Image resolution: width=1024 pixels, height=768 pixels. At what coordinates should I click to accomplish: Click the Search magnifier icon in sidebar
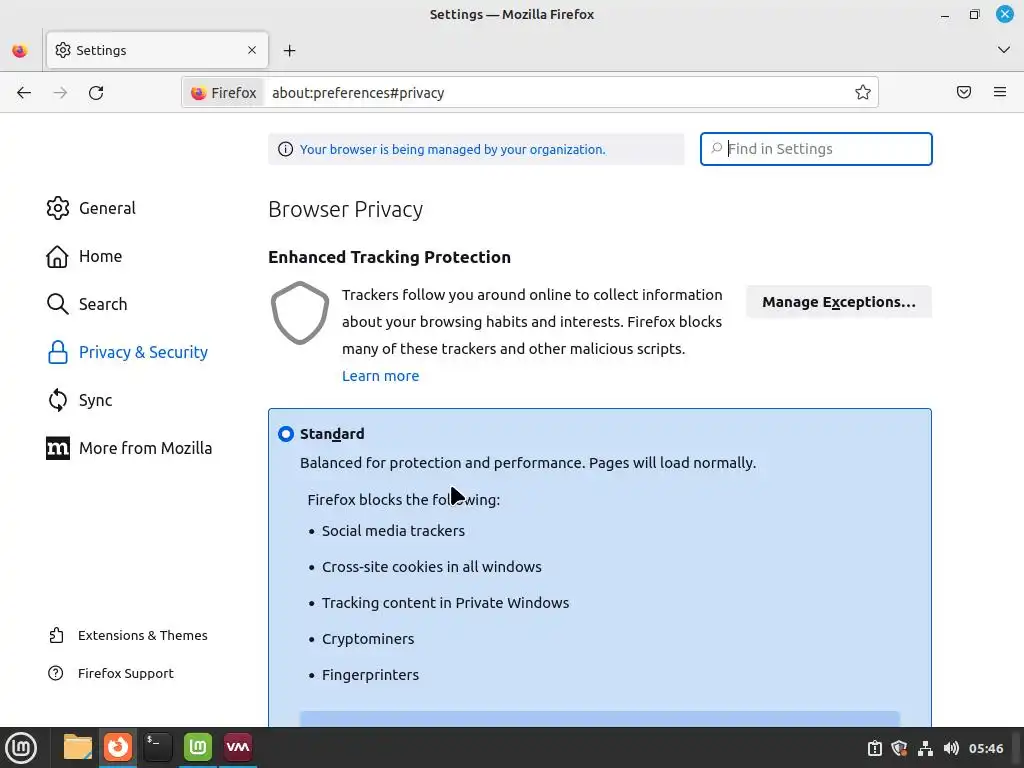(57, 304)
